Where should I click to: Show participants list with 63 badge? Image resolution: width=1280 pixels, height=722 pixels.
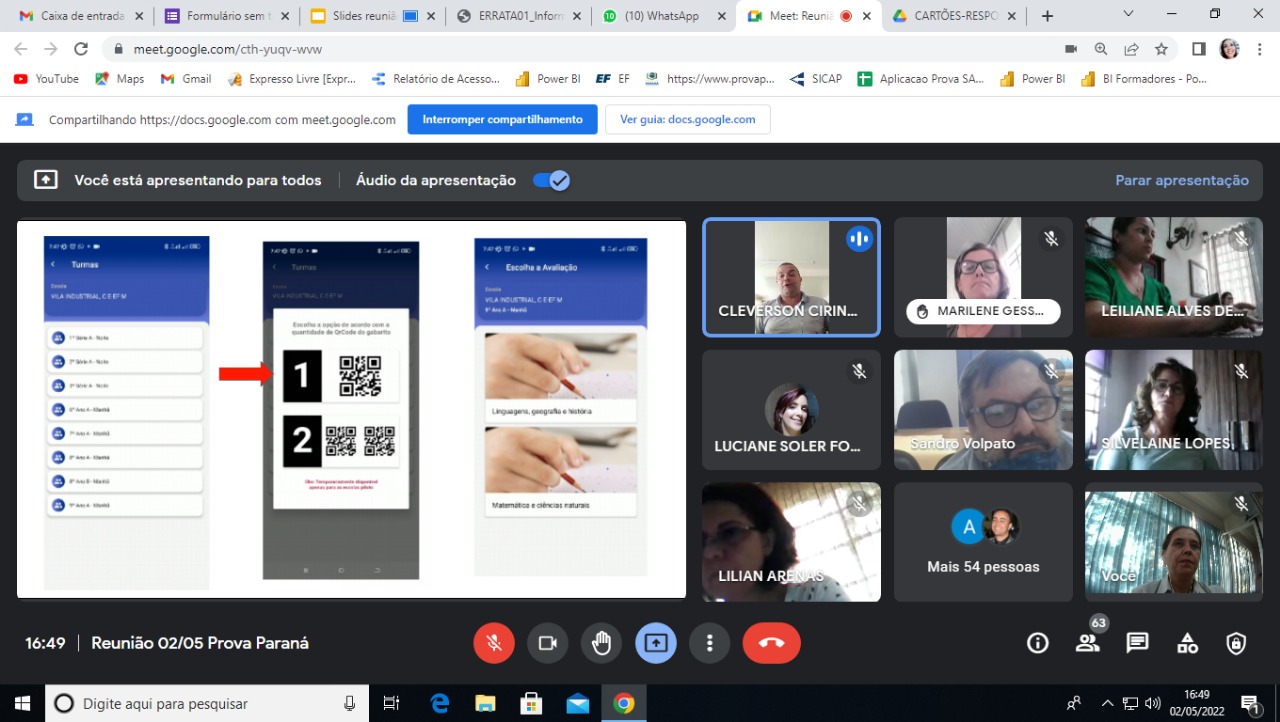(1088, 643)
